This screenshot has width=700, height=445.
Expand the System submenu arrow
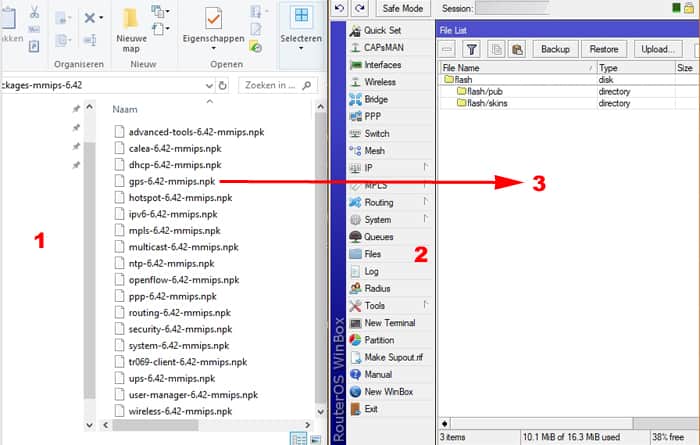click(x=425, y=218)
